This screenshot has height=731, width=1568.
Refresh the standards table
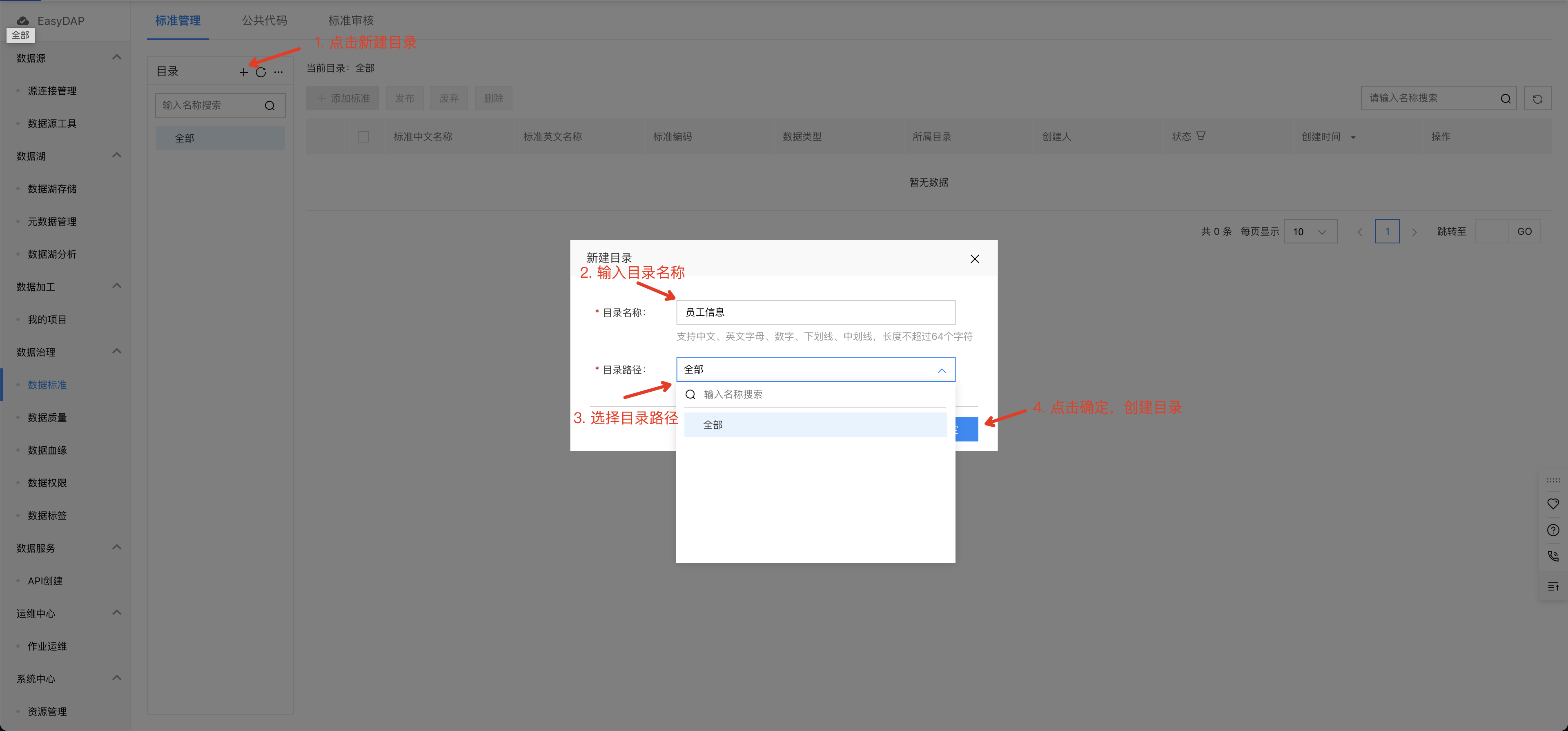click(1537, 98)
